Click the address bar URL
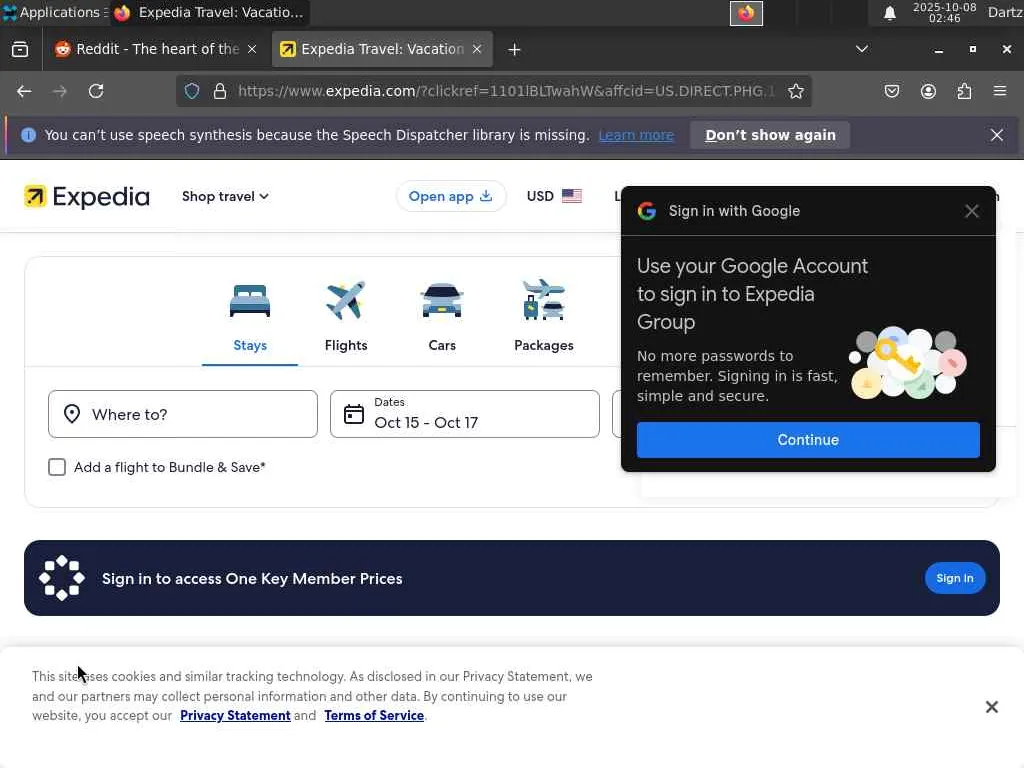Viewport: 1024px width, 768px height. 505,91
